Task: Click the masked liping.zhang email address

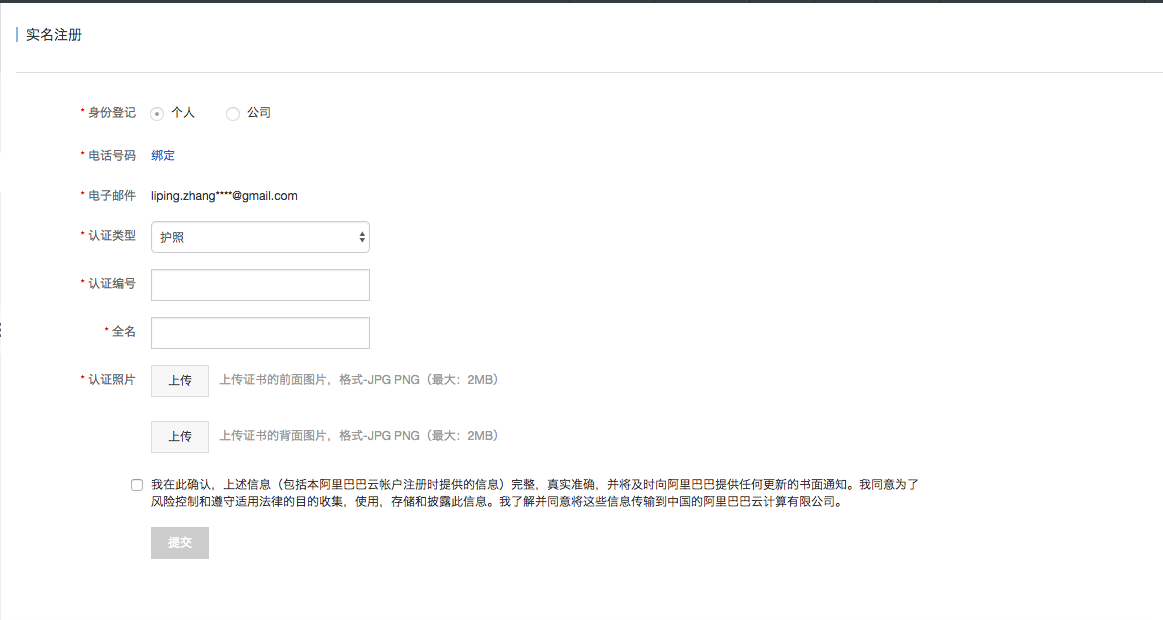Action: tap(224, 196)
